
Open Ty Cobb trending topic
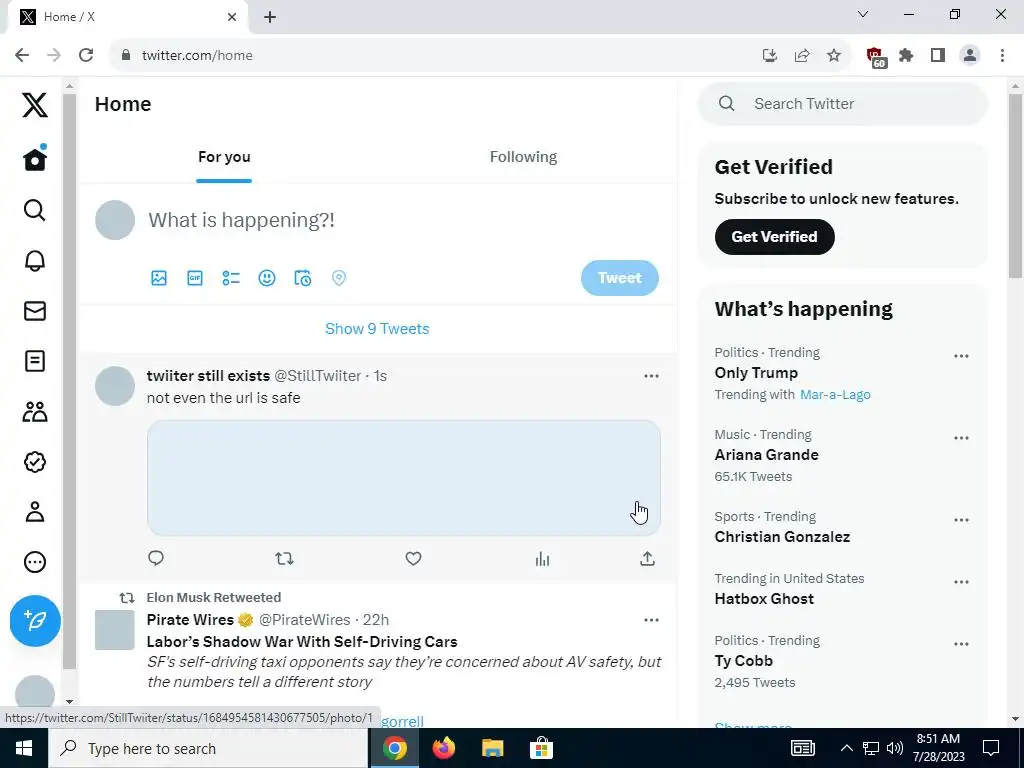pos(744,661)
